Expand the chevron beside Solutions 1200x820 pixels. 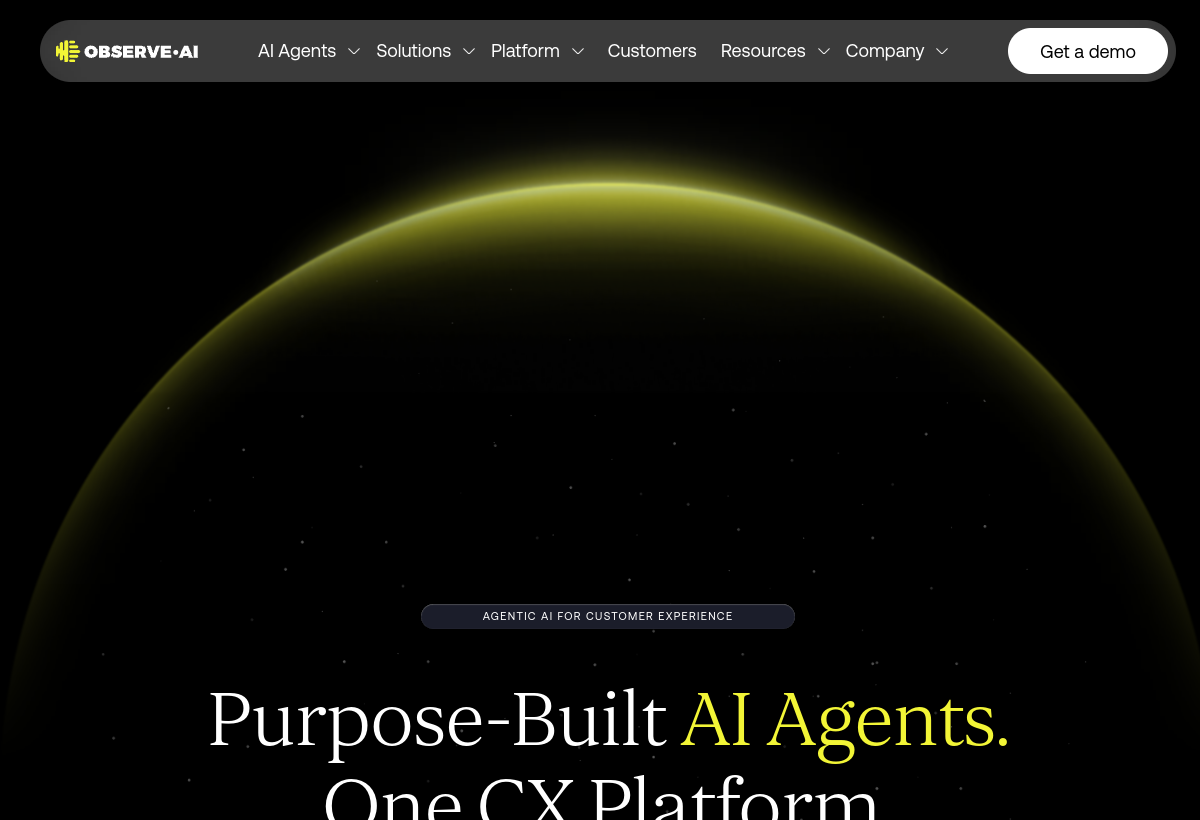[x=469, y=52]
